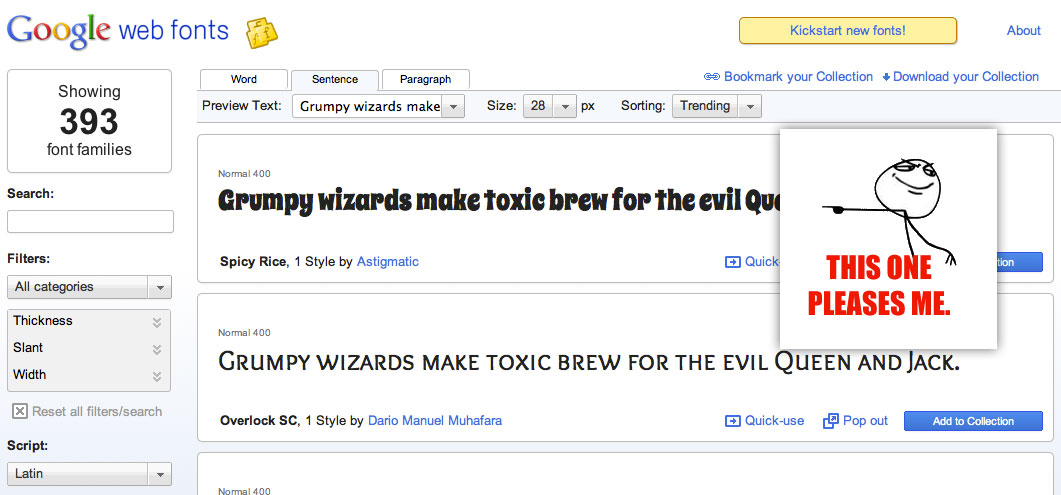
Task: Click the Bookmark your Collection chain icon
Action: [x=711, y=77]
